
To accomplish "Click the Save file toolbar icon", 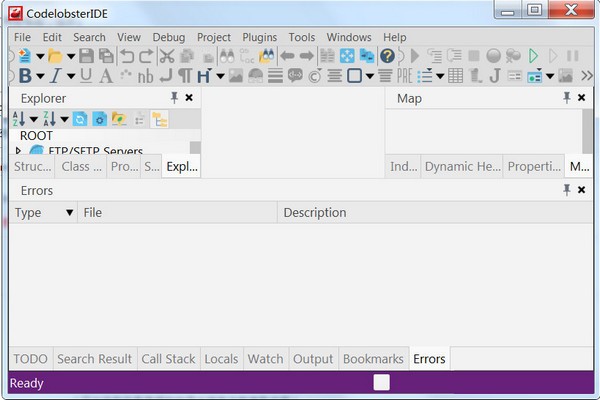I will pos(86,56).
